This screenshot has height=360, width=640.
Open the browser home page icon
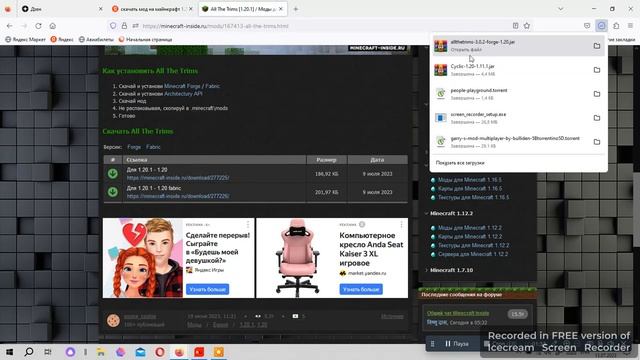[x=53, y=26]
